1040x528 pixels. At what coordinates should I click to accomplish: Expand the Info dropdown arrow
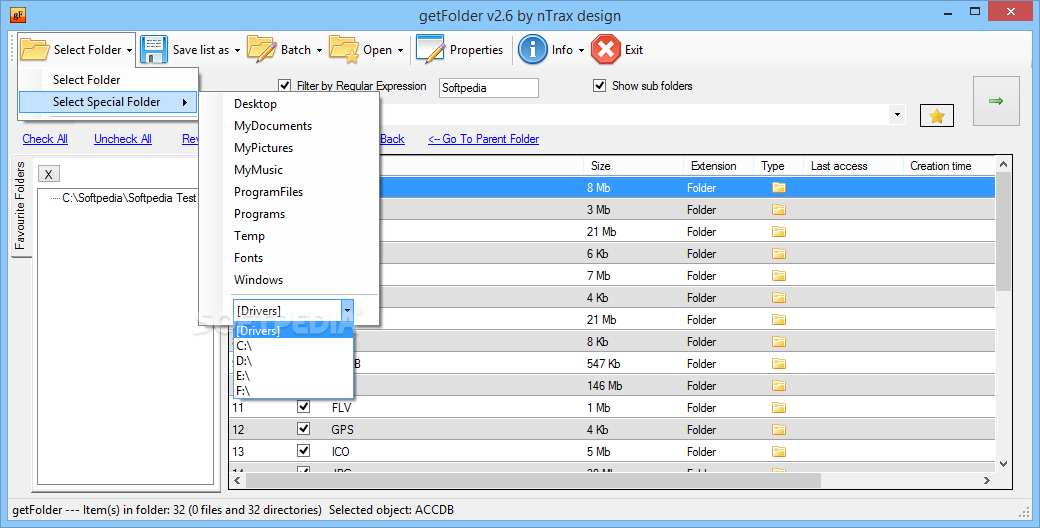[581, 50]
